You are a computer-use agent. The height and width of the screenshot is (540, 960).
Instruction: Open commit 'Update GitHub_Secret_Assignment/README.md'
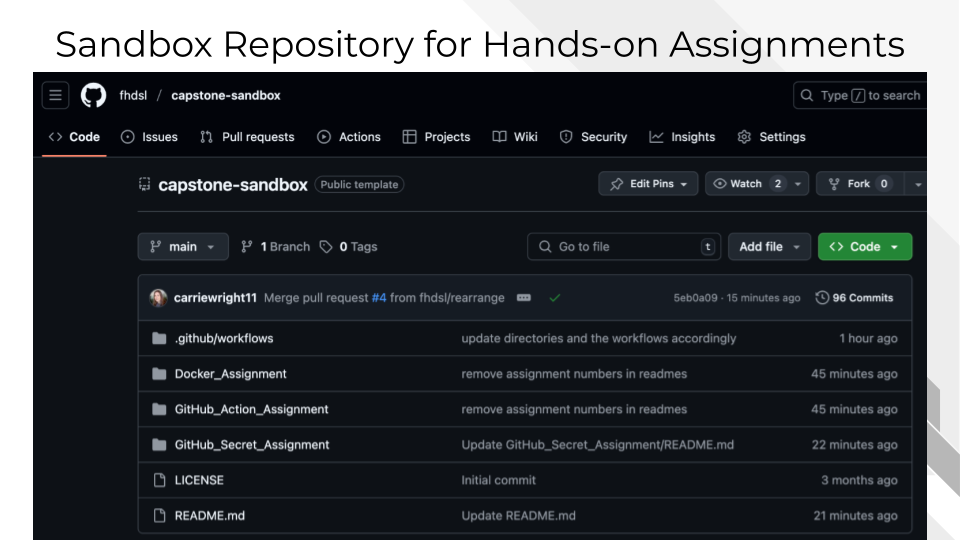pyautogui.click(x=598, y=445)
